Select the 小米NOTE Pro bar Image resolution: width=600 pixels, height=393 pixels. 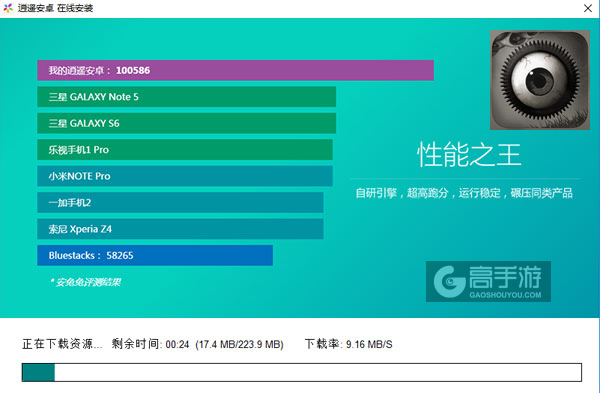[185, 176]
